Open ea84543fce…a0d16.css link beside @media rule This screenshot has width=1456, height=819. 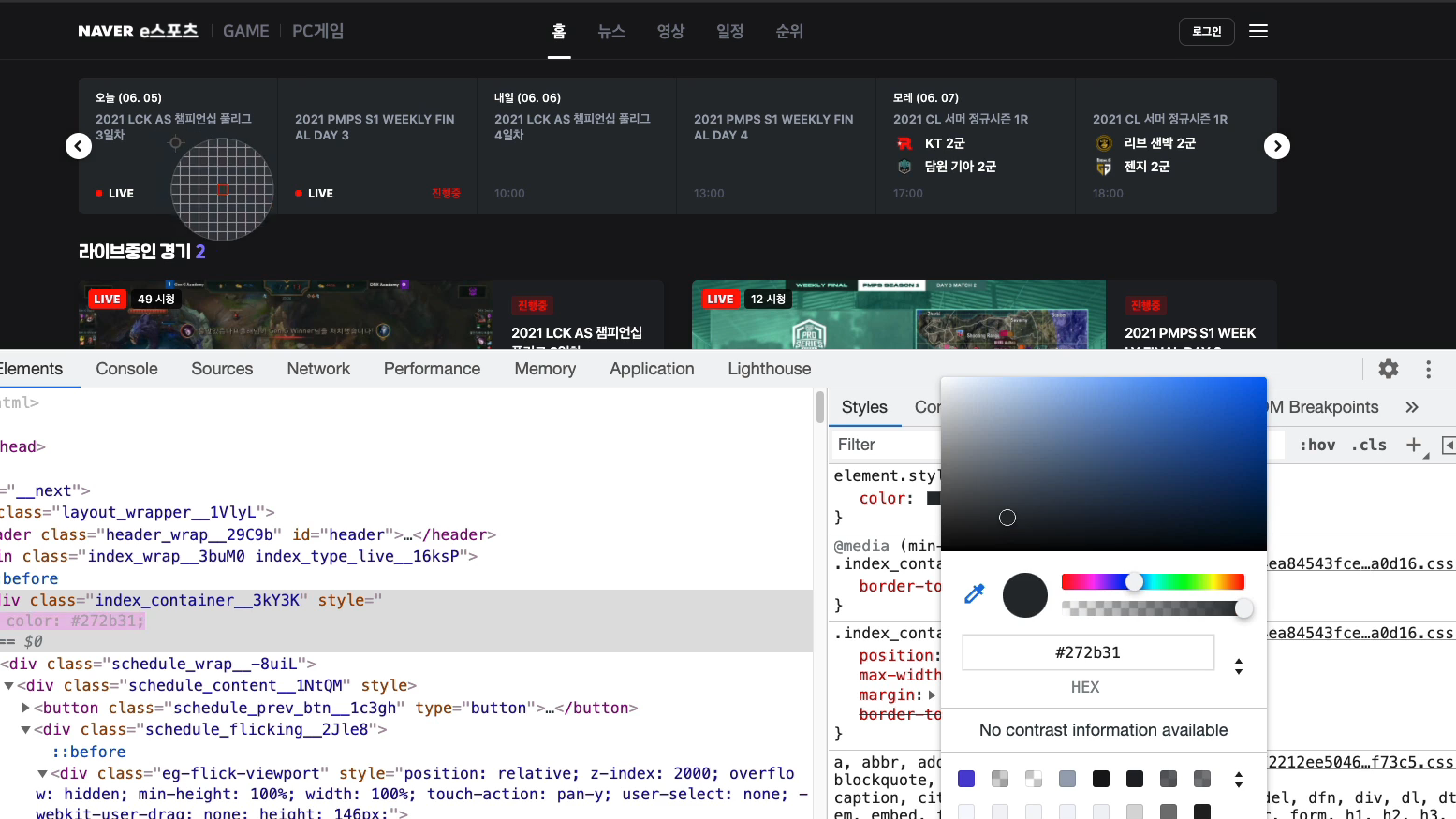click(1361, 563)
